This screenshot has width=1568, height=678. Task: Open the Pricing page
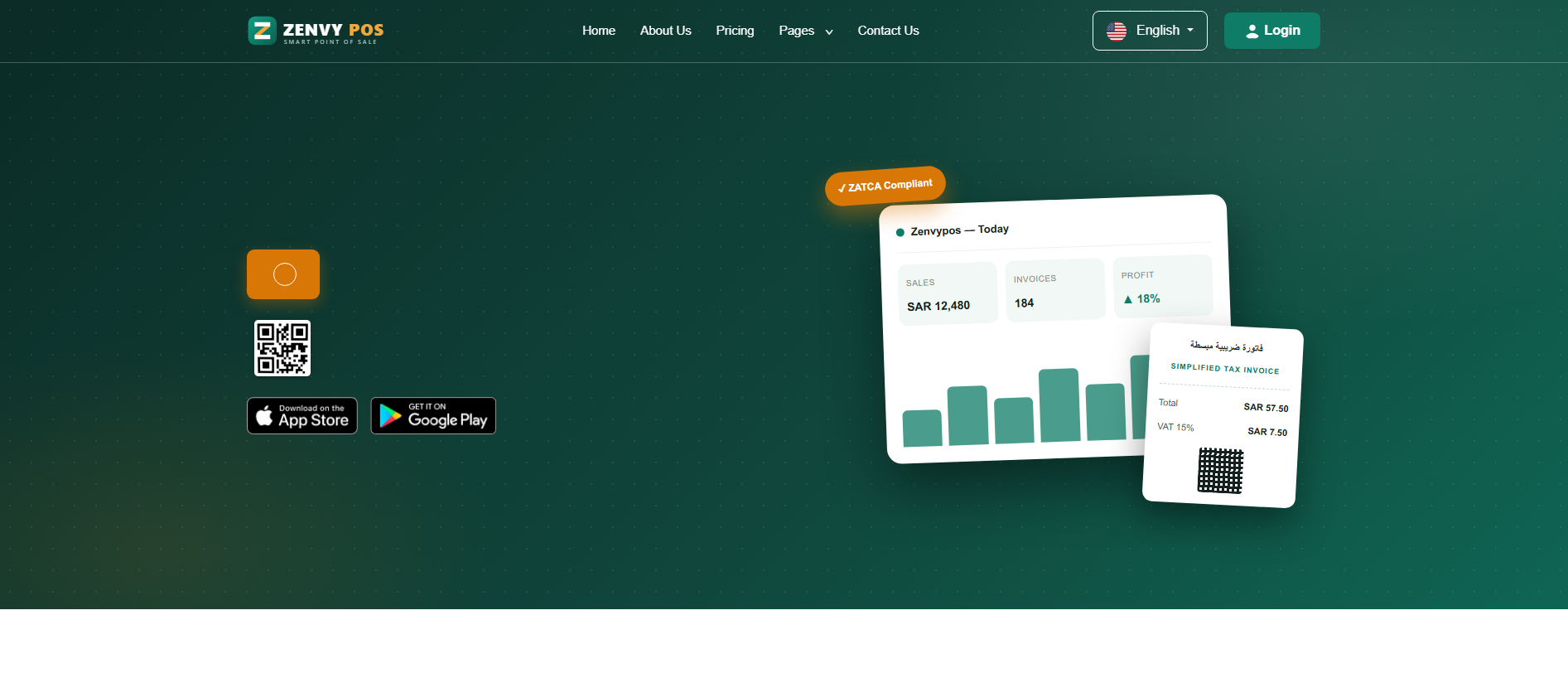735,31
